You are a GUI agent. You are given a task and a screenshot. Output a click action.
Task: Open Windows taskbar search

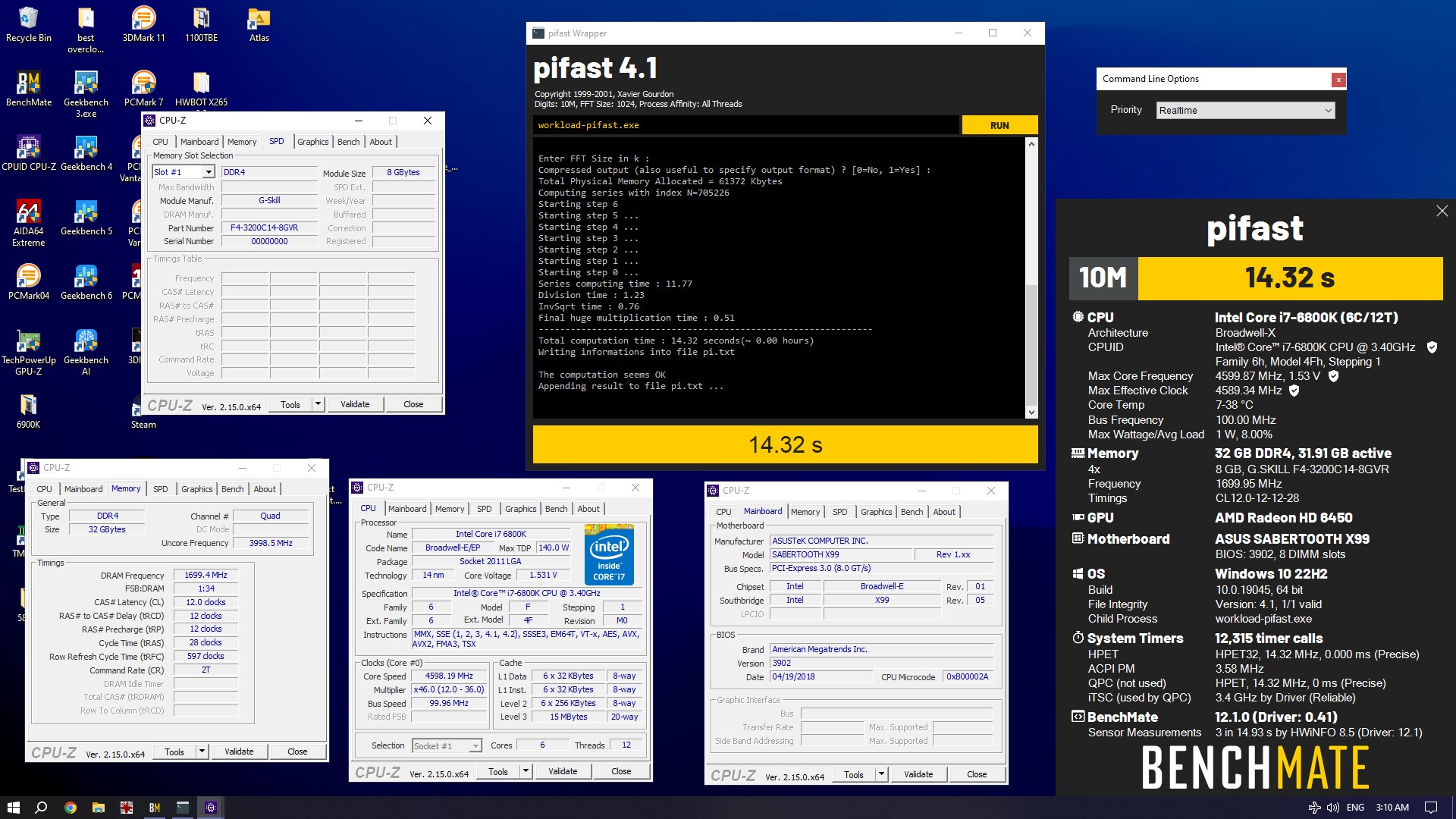42,808
